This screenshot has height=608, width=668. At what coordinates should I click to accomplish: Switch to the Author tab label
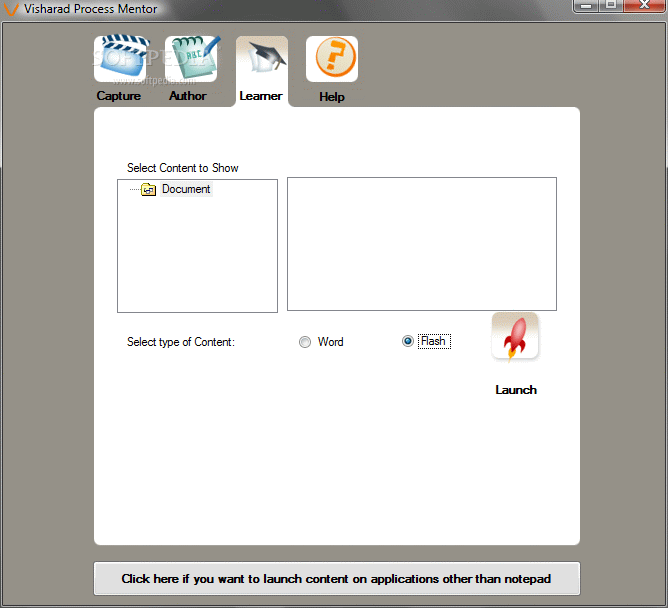[188, 96]
